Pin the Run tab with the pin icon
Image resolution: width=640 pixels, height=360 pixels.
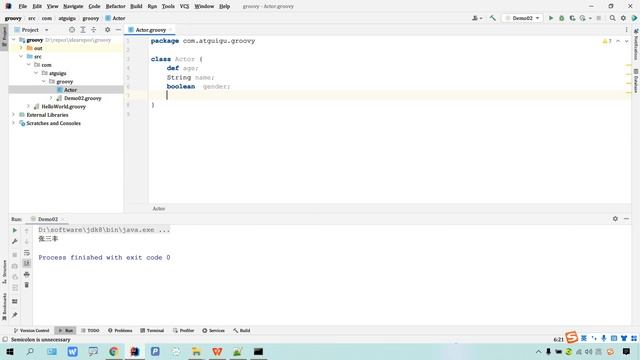[15, 315]
